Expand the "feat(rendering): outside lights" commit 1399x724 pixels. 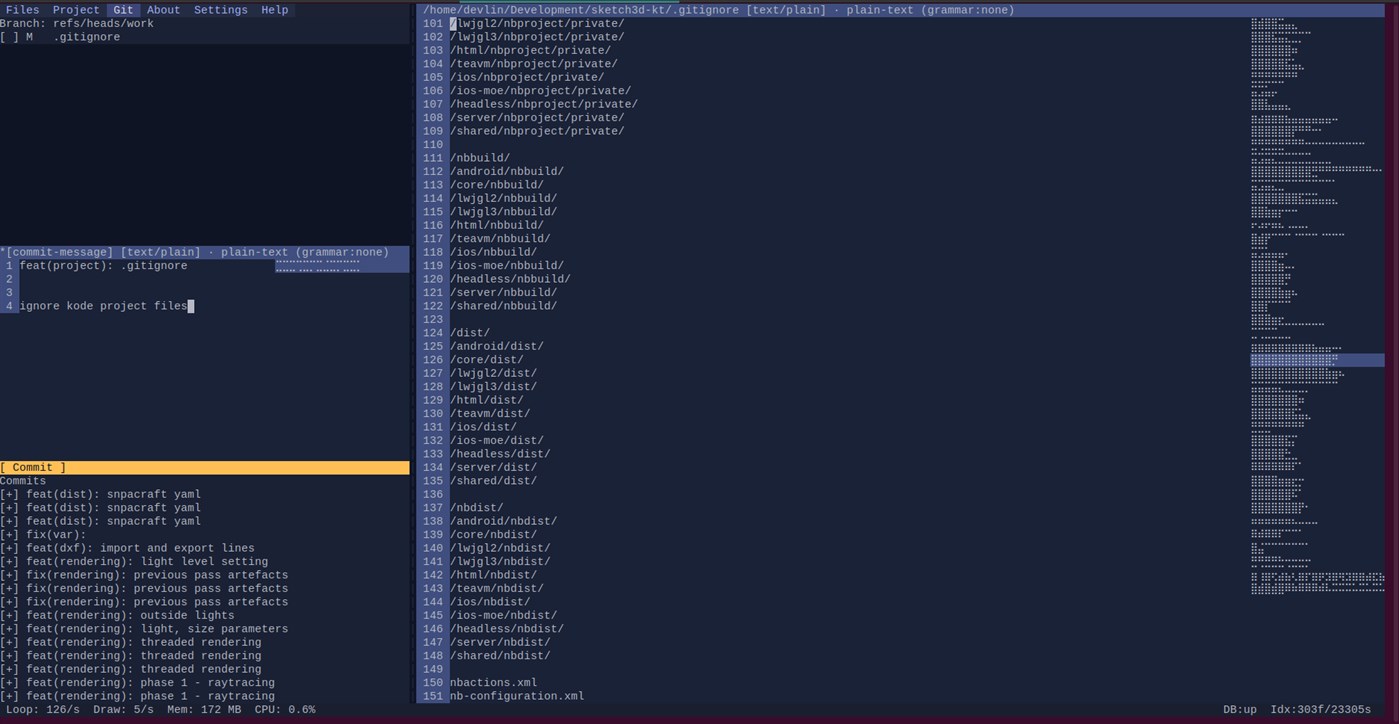(10, 616)
